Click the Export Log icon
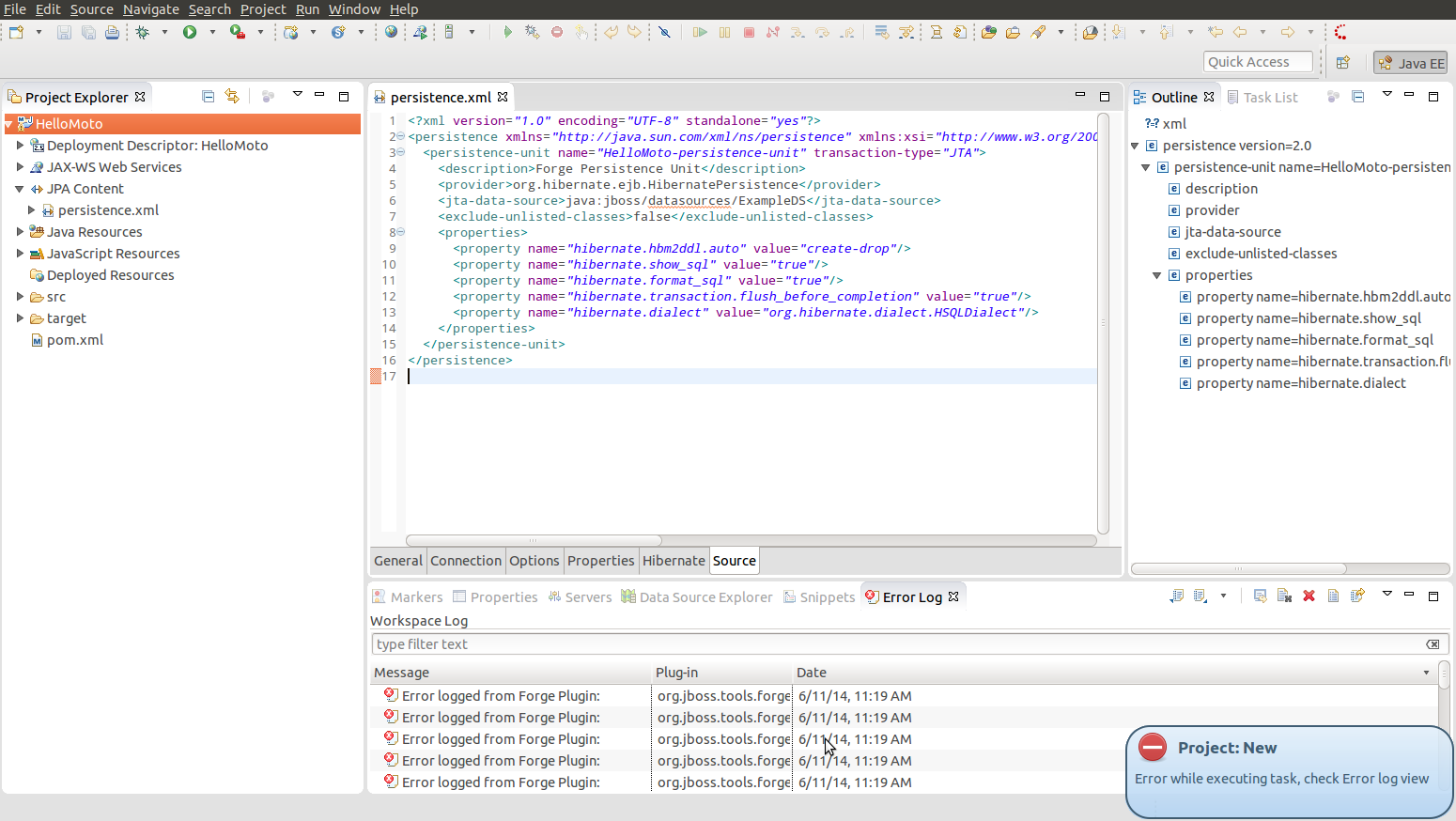Viewport: 1456px width, 821px height. [1176, 596]
